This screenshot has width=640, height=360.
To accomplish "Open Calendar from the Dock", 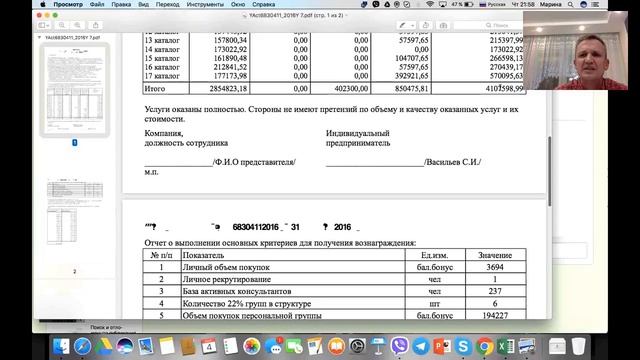I will point(209,347).
